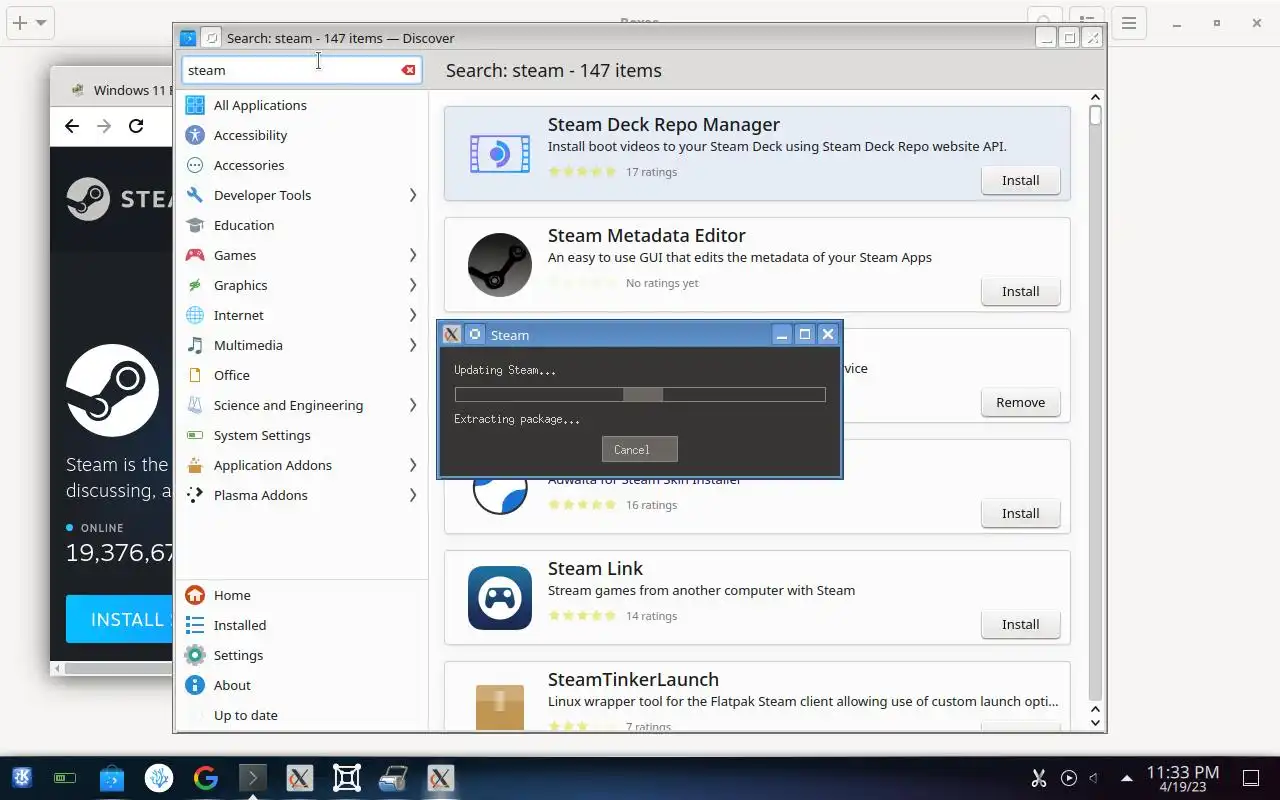
Task: Click the Steam Deck Repo Manager app icon
Action: tap(499, 154)
